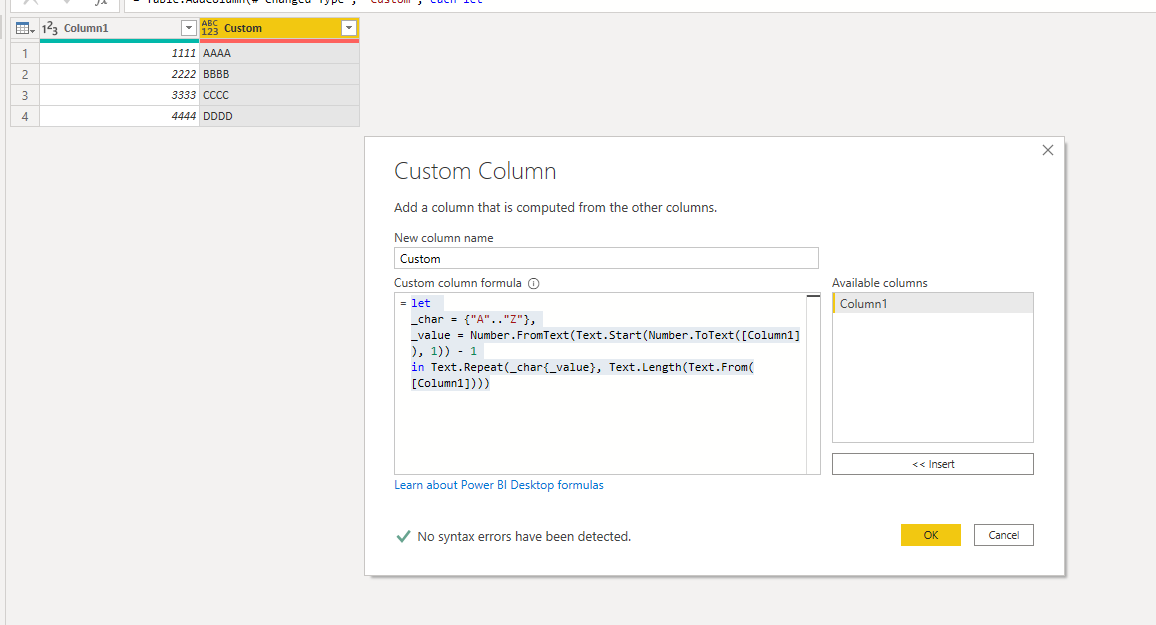Click green checkmark syntax status icon
The height and width of the screenshot is (625, 1156).
coord(403,537)
